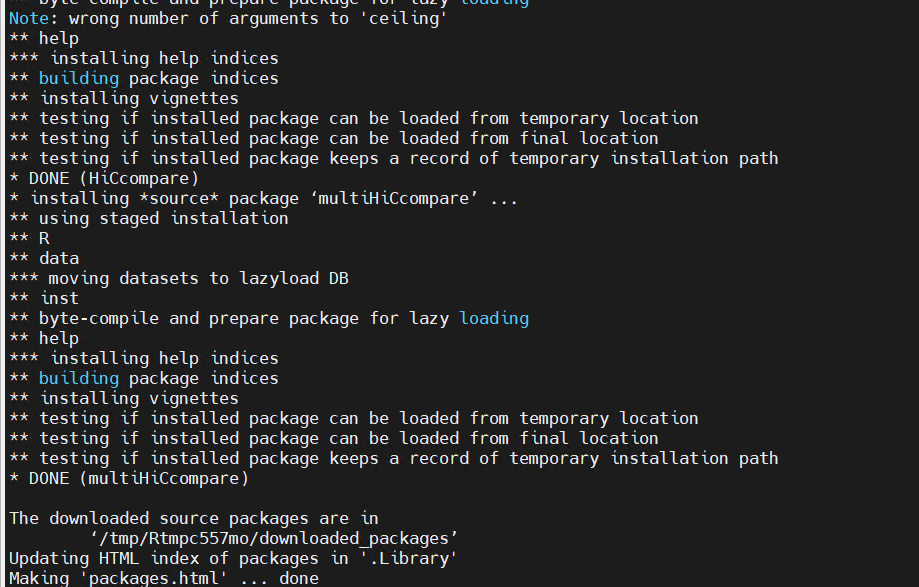919x587 pixels.
Task: Click the "** R" line
Action: click(29, 238)
